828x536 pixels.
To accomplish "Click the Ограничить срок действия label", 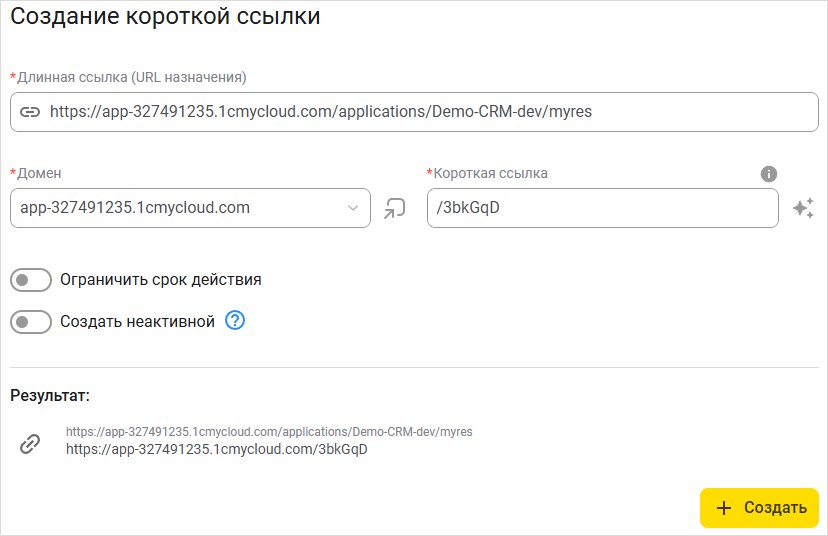I will 161,280.
